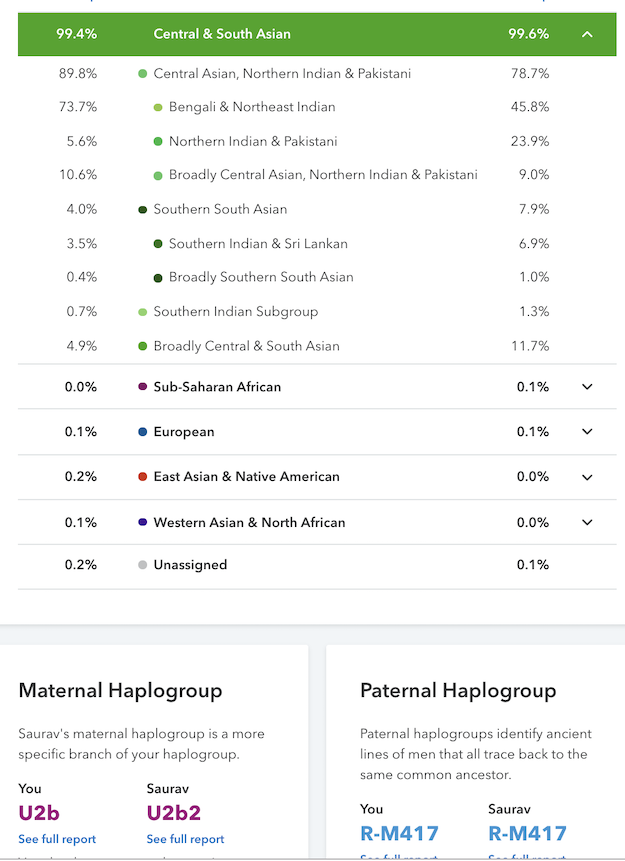Click the East Asian red dot
Screen dimensions: 625x861
(x=143, y=477)
